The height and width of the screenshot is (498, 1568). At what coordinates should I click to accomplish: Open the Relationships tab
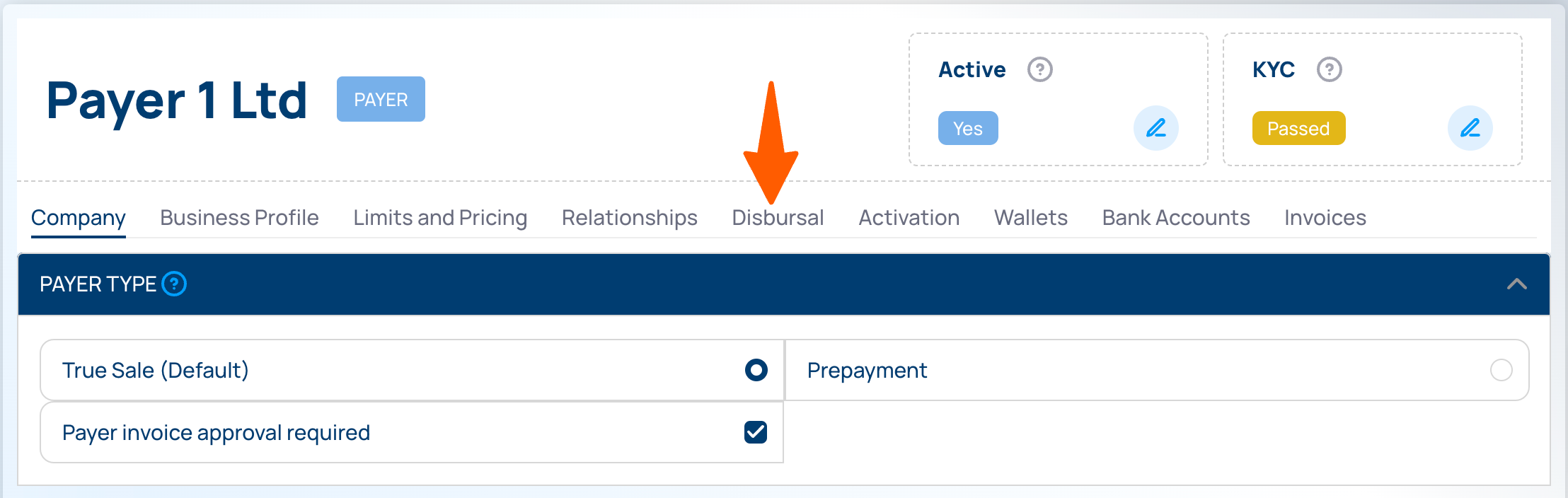click(629, 218)
